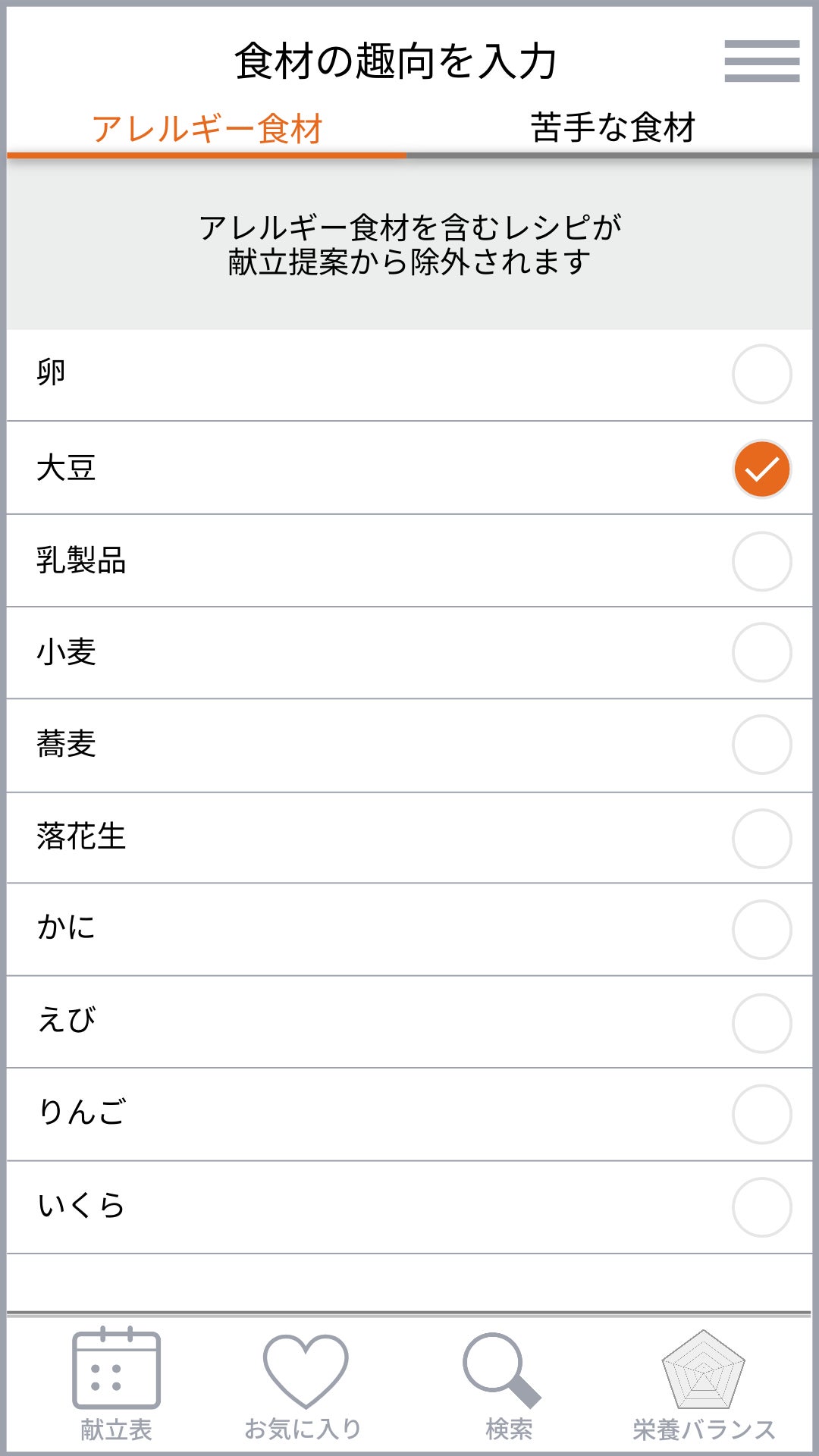The width and height of the screenshot is (819, 1456).
Task: Switch to the アレルギー食材 tab
Action: (207, 129)
